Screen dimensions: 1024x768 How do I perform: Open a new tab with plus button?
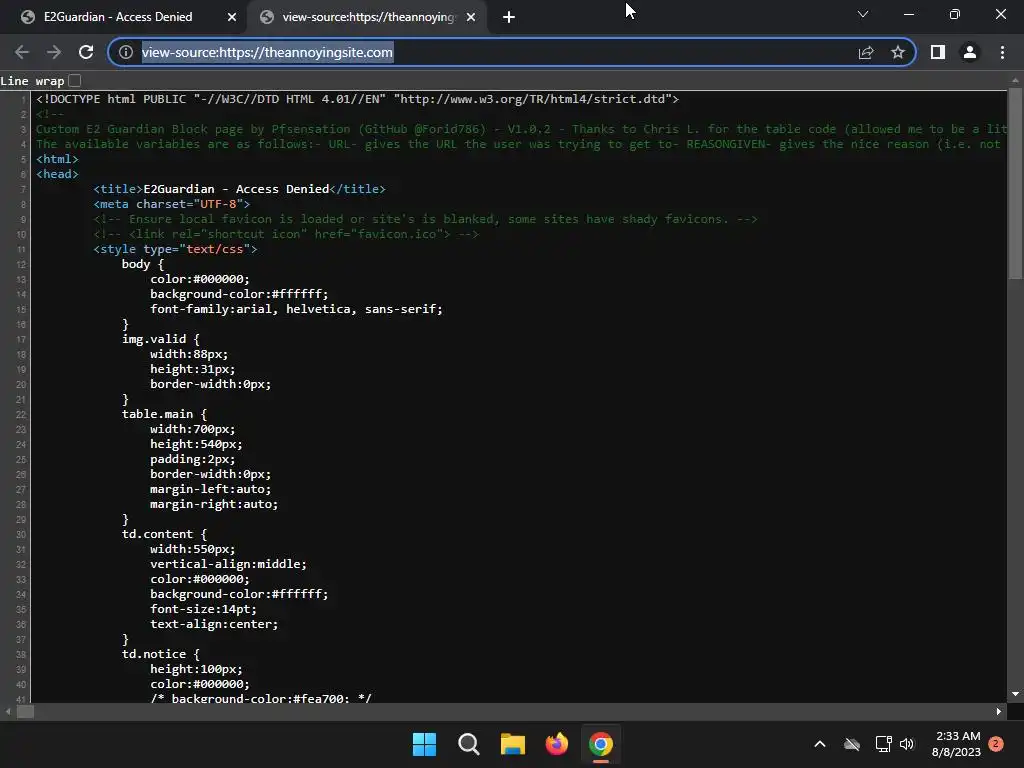click(x=509, y=17)
